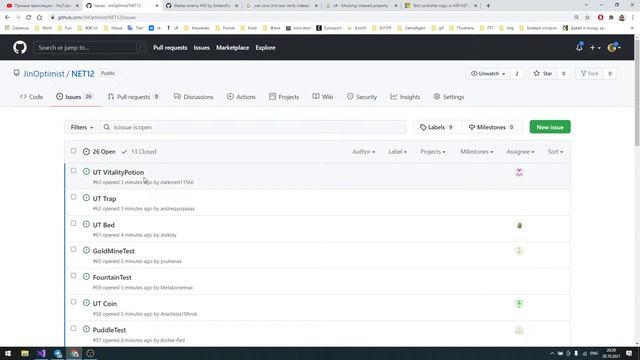
Task: Star the repository
Action: [x=543, y=73]
